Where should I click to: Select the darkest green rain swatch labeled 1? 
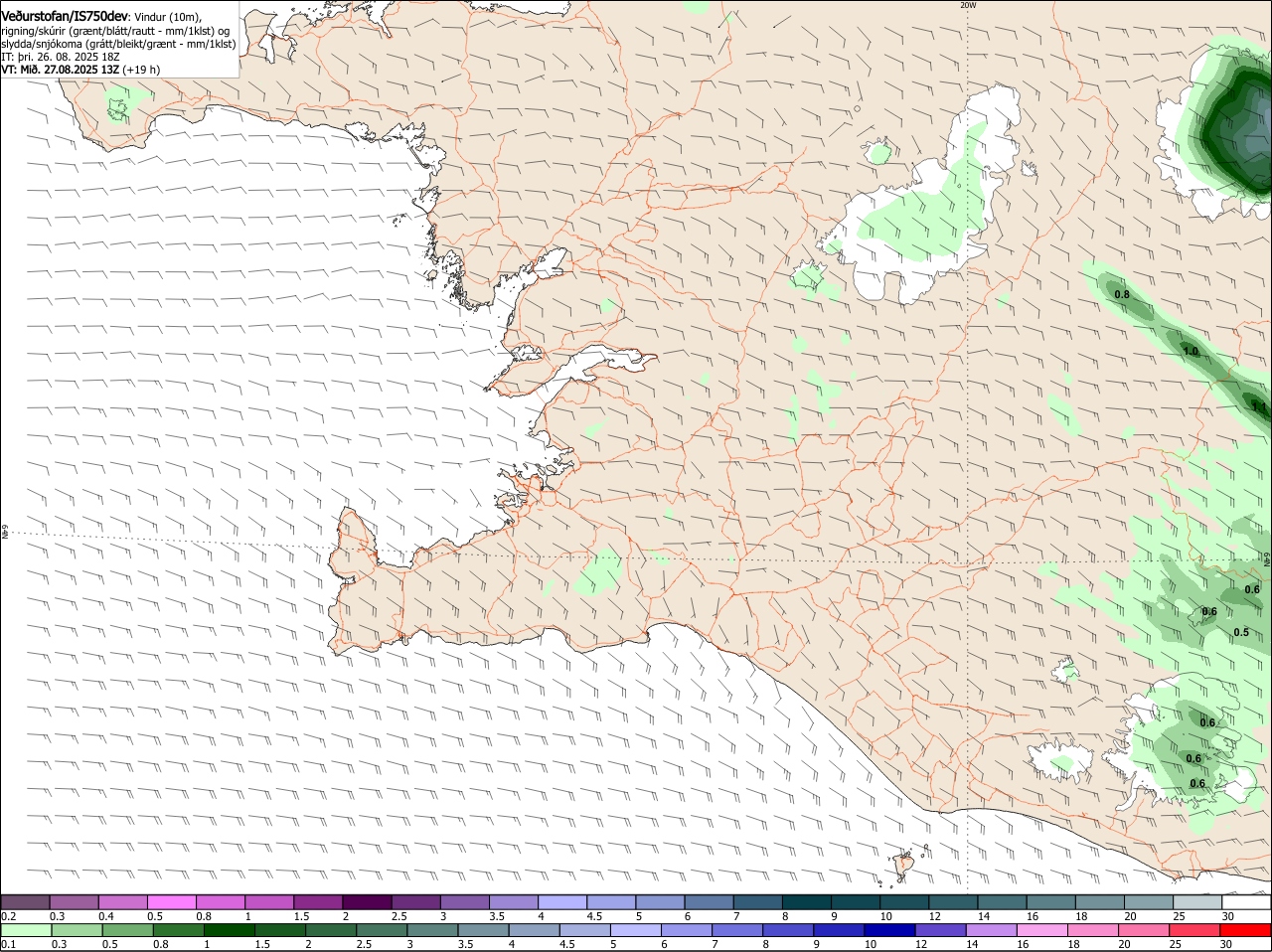(x=229, y=930)
